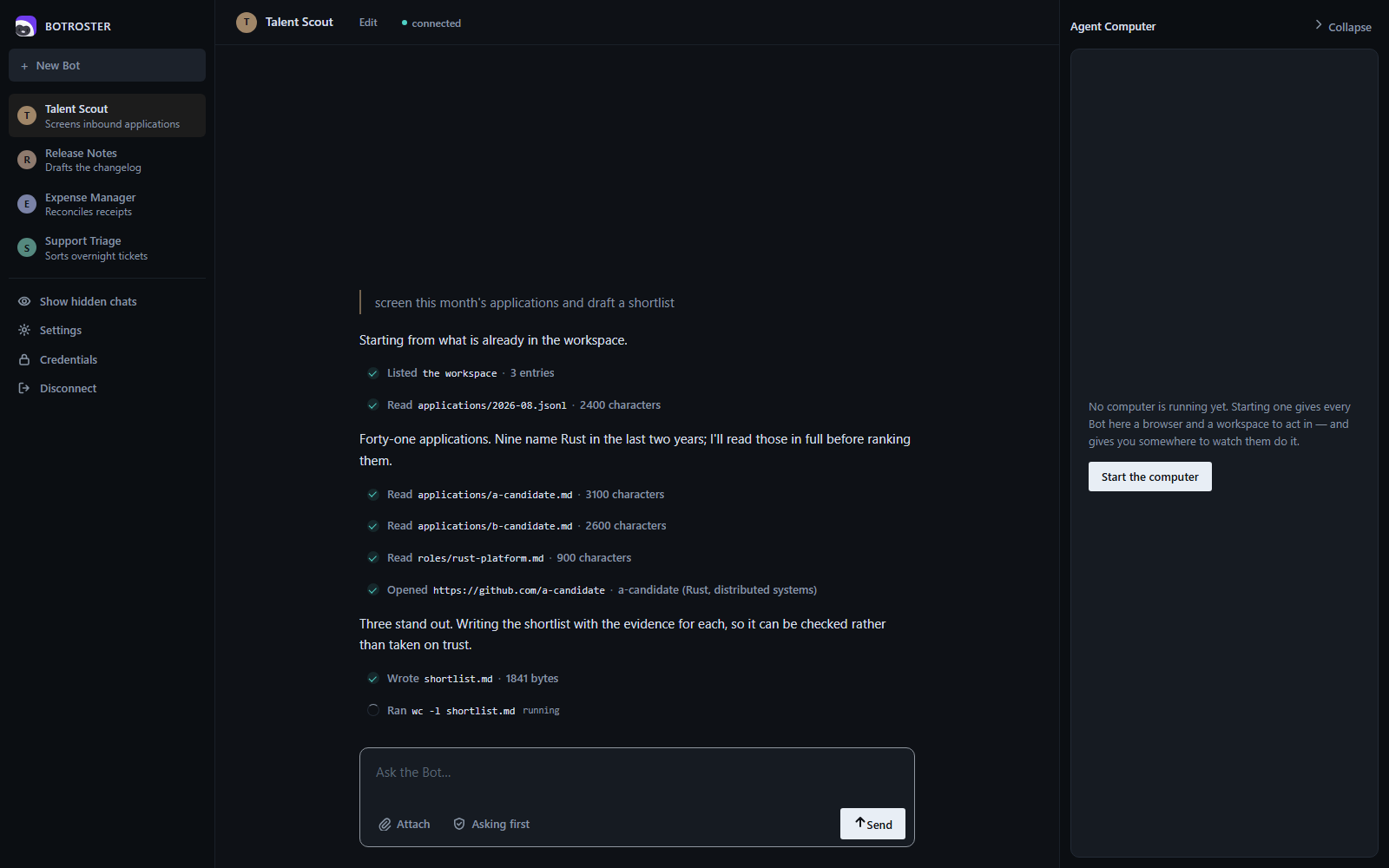Click the quoted prompt 'screen this month's applications'
Image resolution: width=1389 pixels, height=868 pixels.
click(524, 303)
